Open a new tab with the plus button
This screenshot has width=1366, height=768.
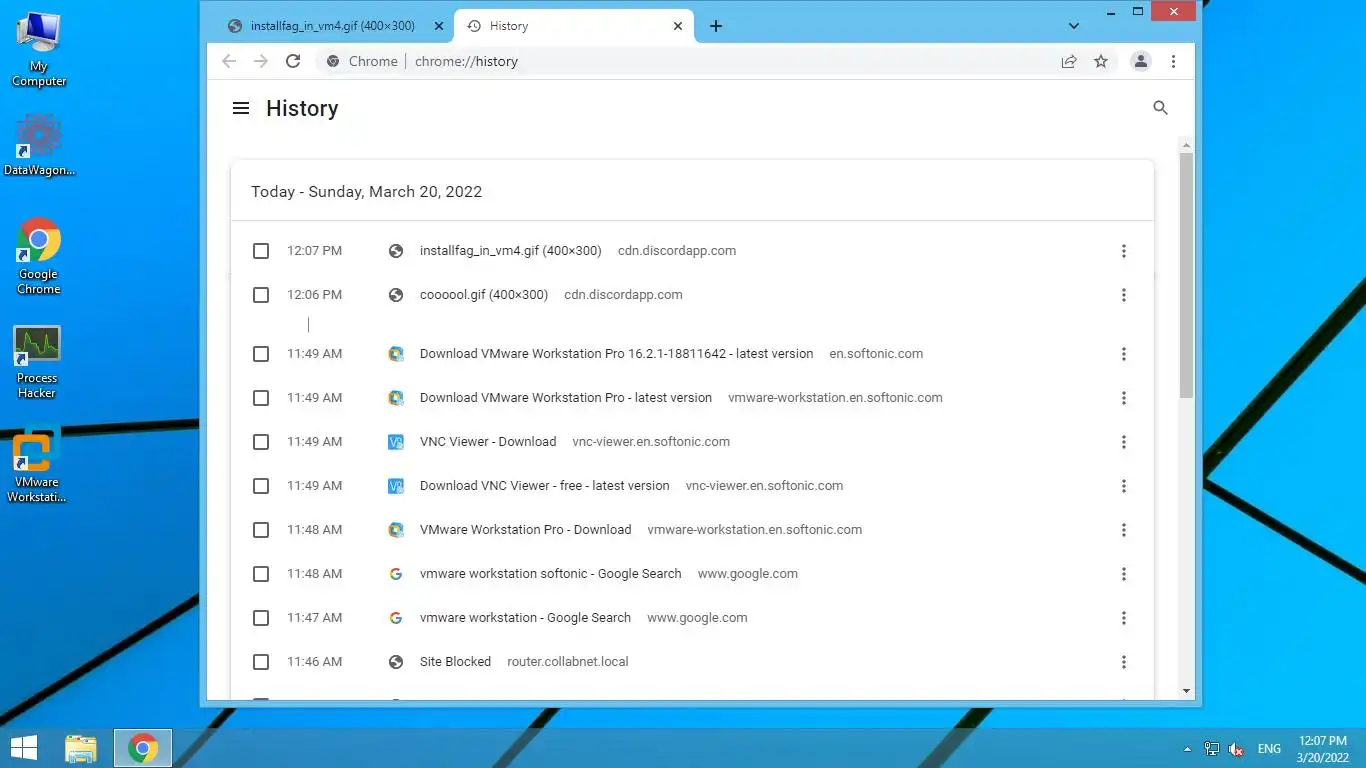tap(716, 26)
